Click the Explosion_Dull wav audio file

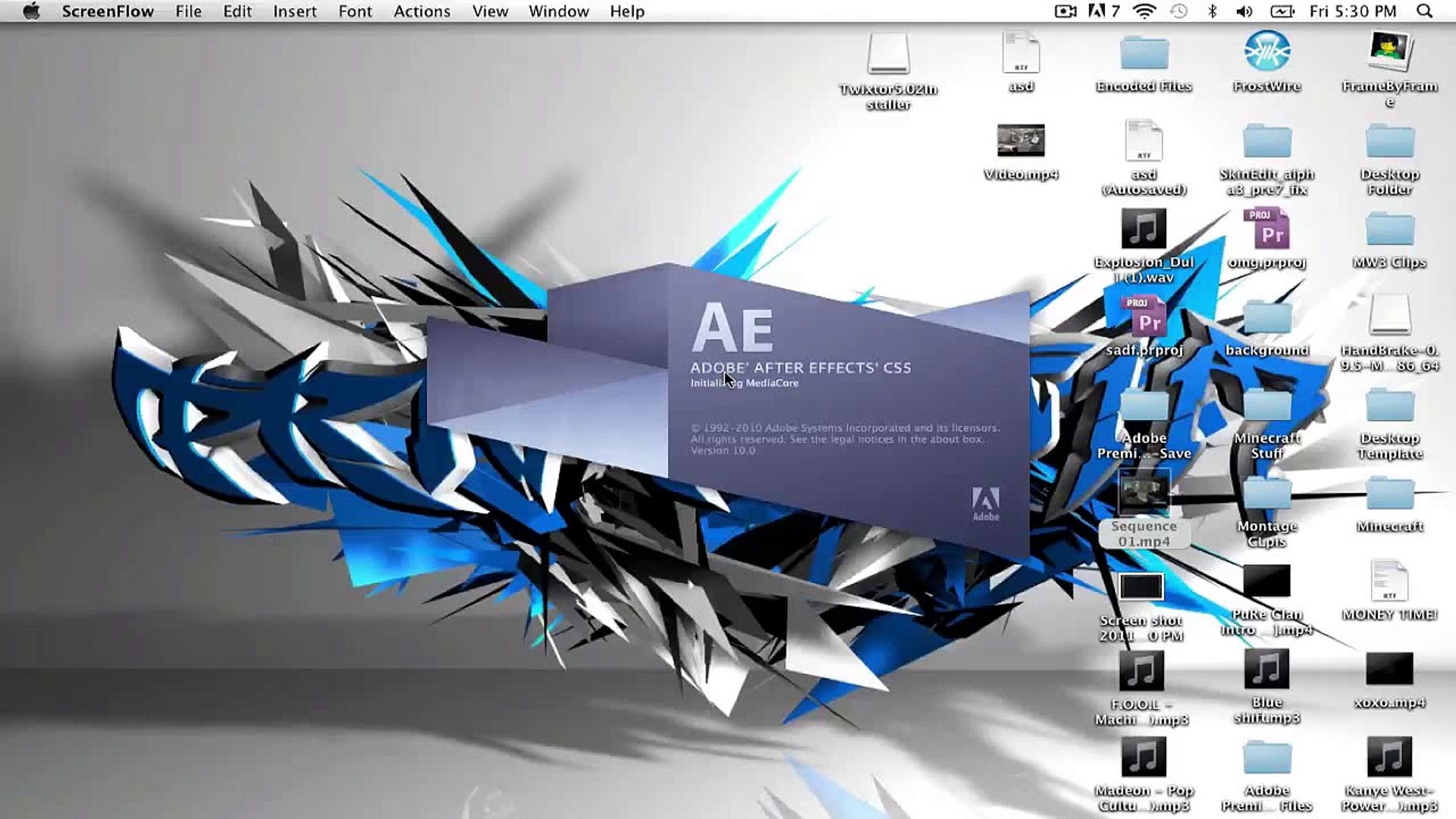point(1144,229)
